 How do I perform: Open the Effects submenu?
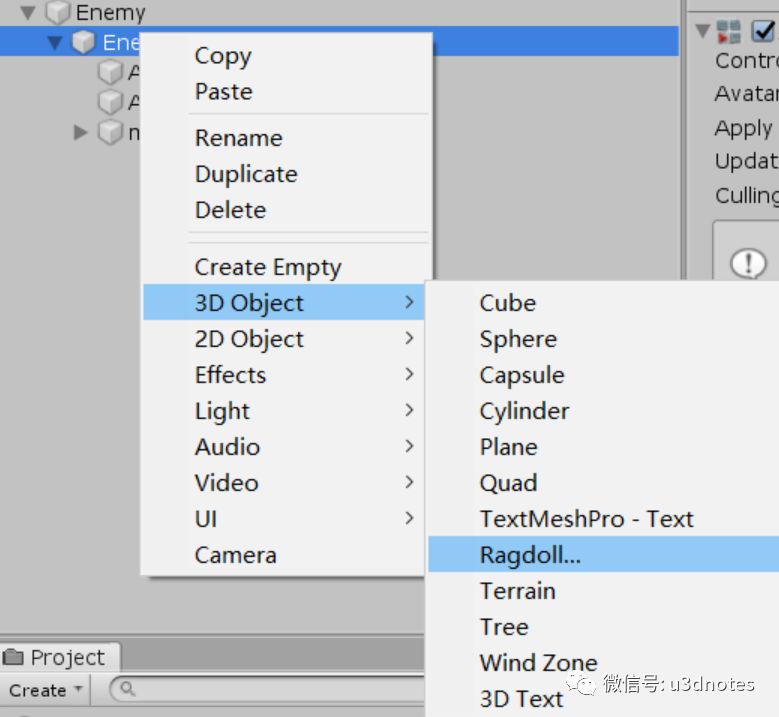click(284, 375)
